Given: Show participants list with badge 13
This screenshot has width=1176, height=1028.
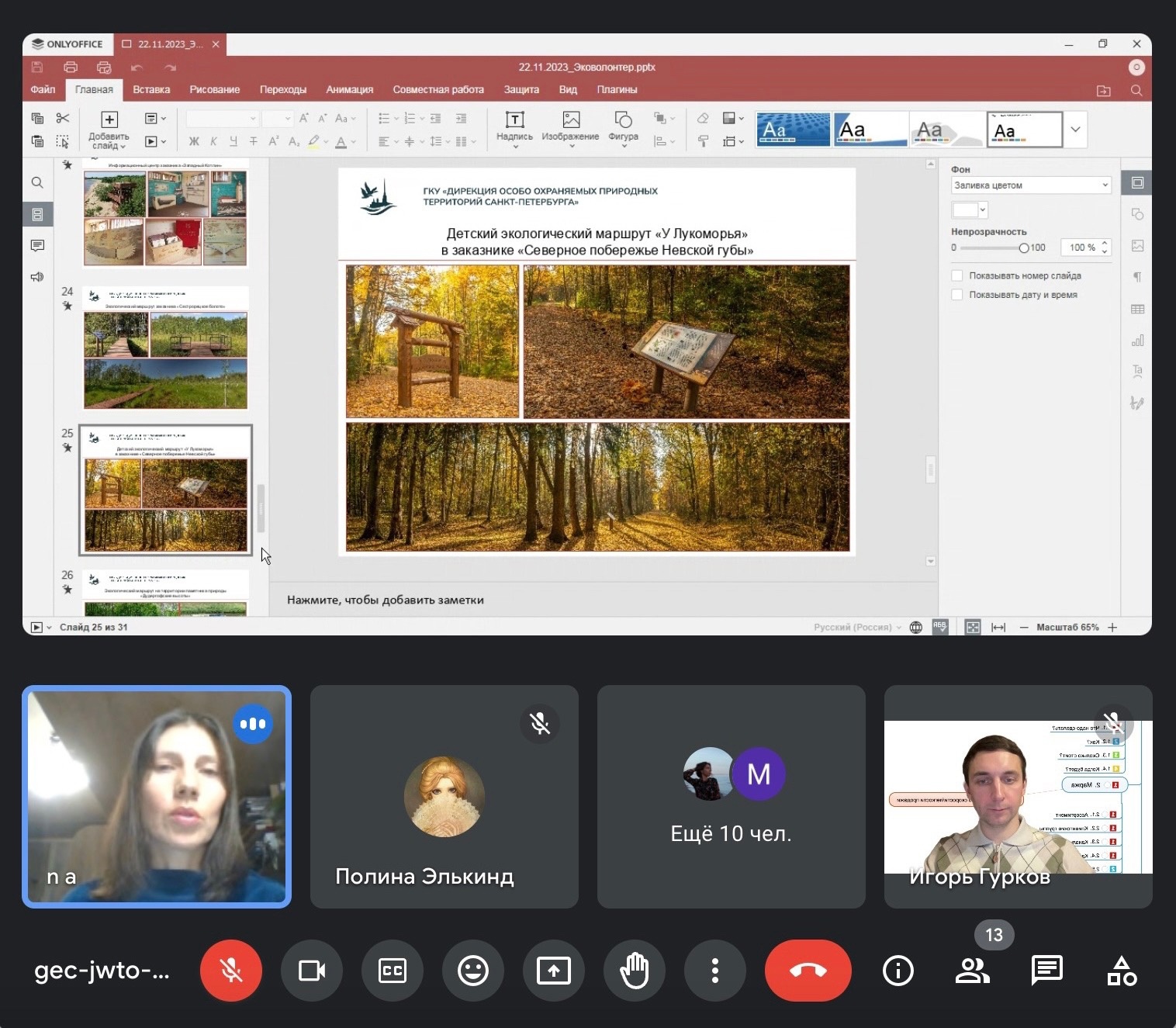Looking at the screenshot, I should [973, 971].
